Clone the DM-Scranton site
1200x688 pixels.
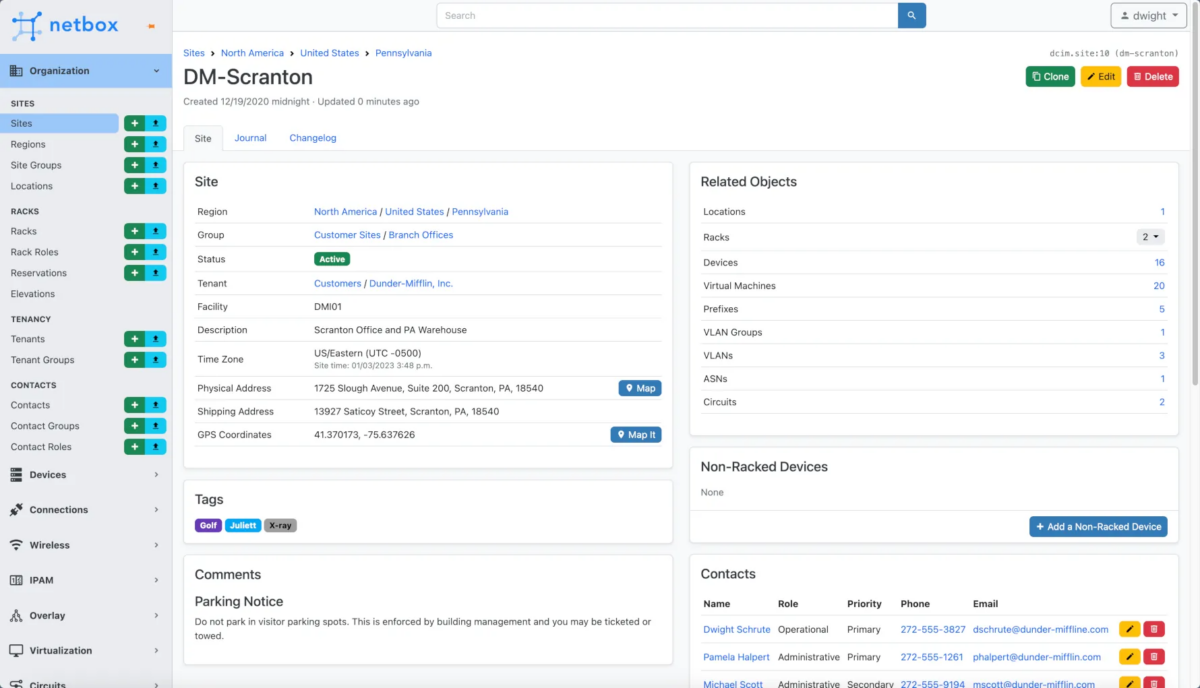point(1050,76)
